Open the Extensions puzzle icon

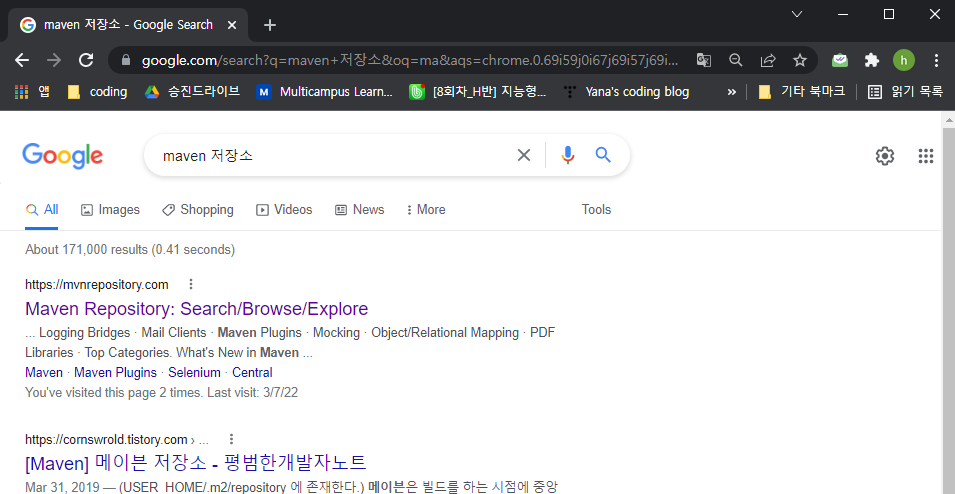tap(872, 60)
